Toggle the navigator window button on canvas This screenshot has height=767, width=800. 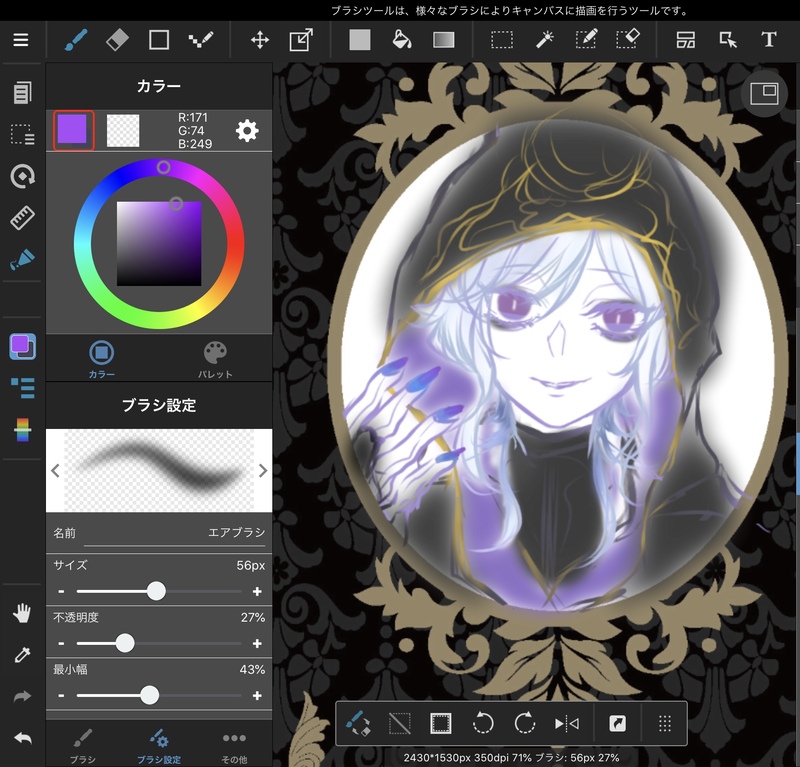pyautogui.click(x=764, y=94)
